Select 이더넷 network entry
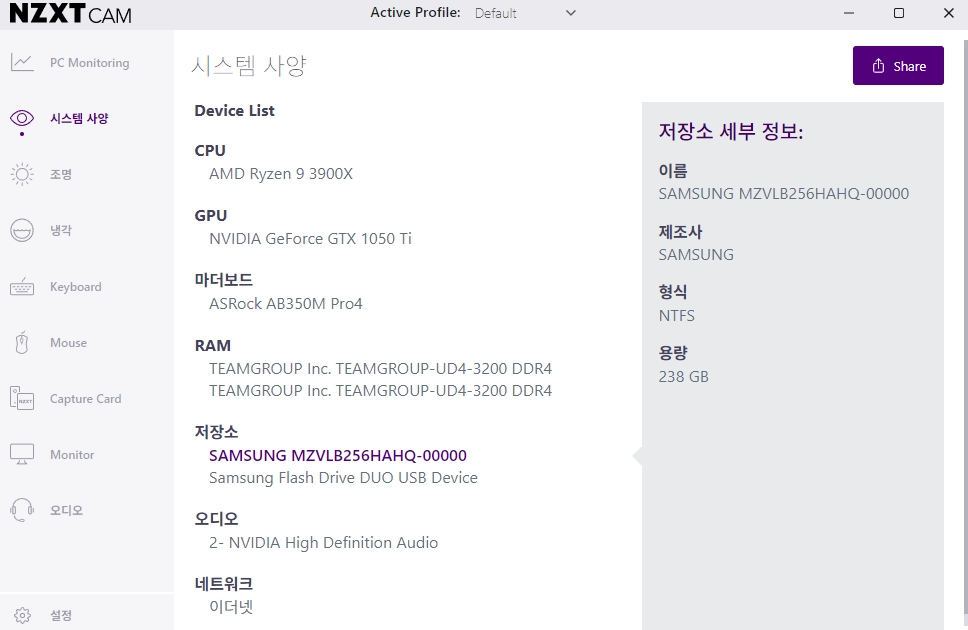Viewport: 968px width, 630px height. tap(232, 607)
